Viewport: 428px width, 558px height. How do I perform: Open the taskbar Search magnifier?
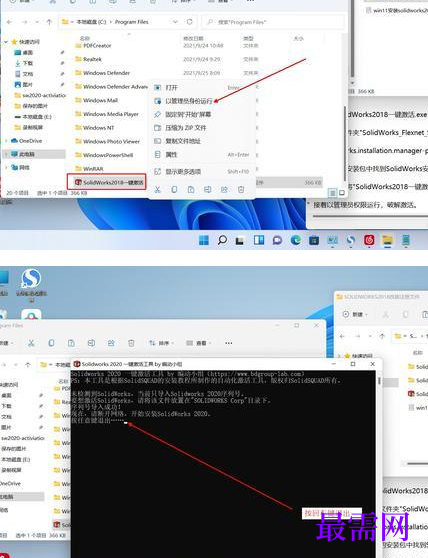tap(222, 240)
